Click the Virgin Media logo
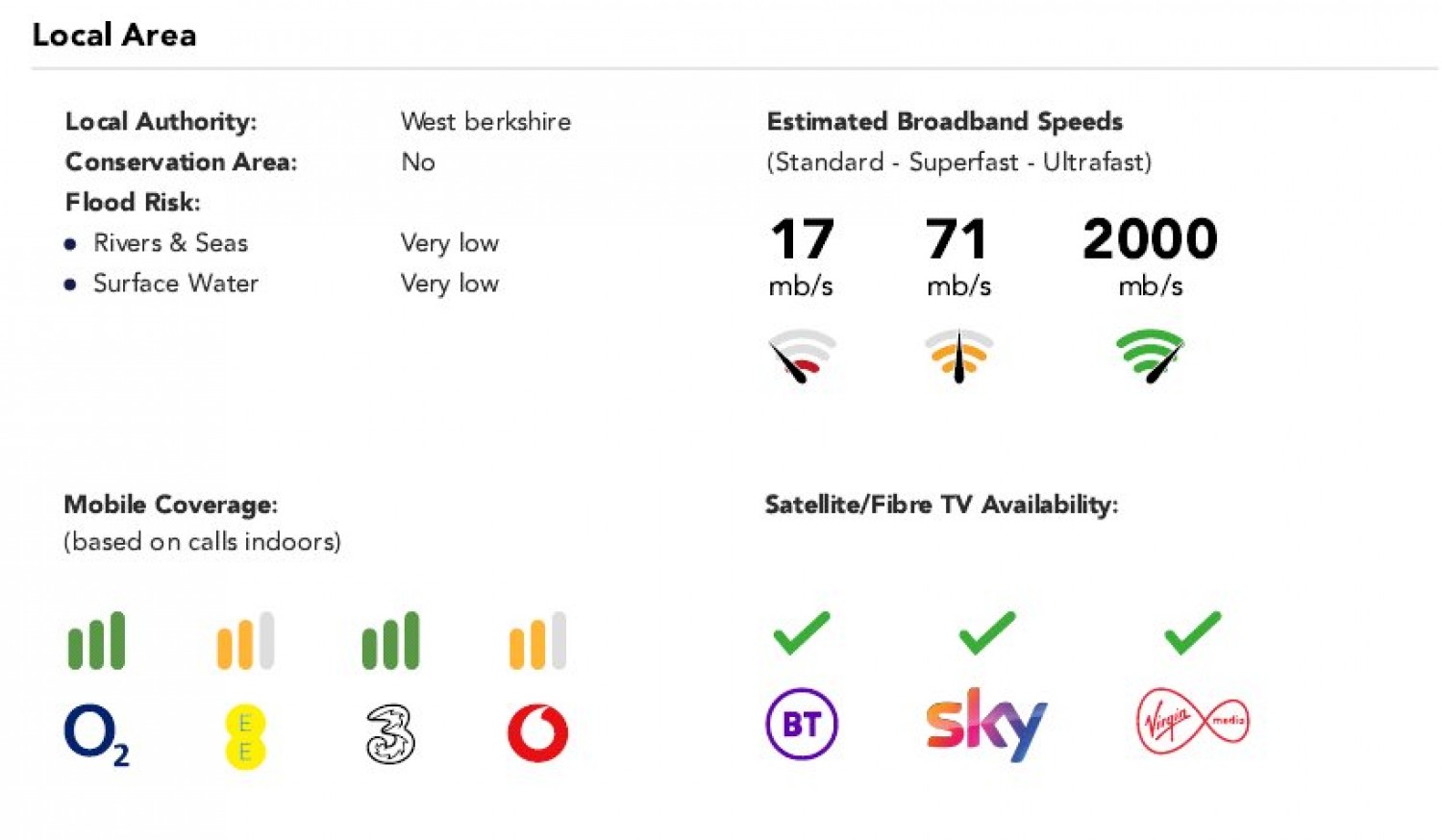This screenshot has width=1442, height=840. coord(1192,721)
